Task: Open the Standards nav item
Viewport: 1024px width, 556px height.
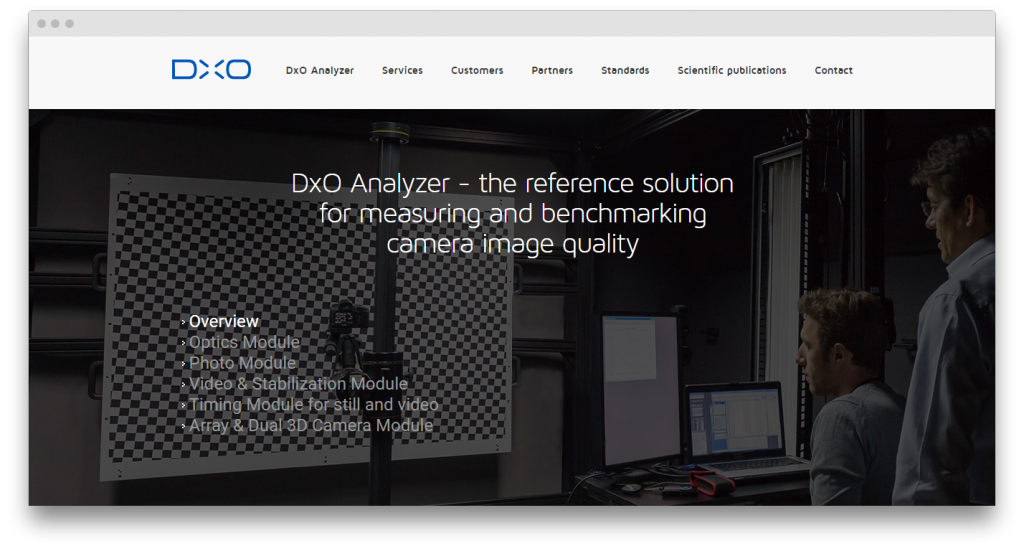Action: [625, 71]
